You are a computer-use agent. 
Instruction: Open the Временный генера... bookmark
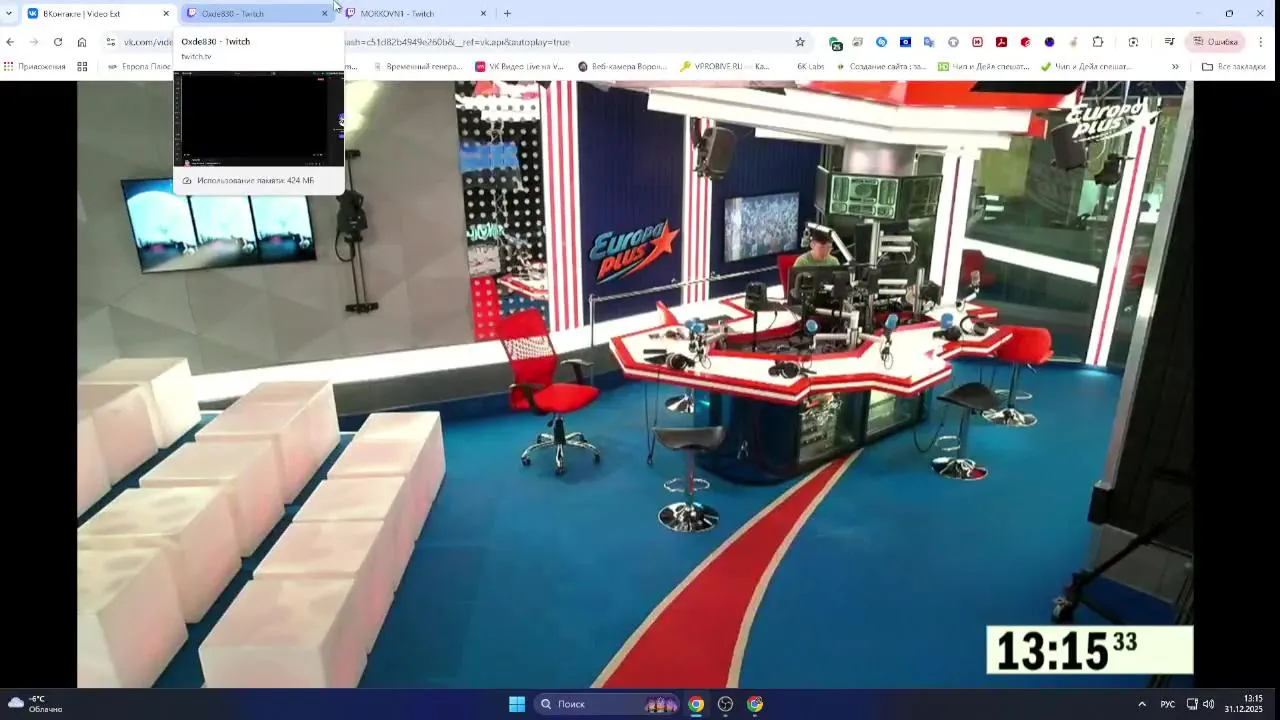tap(416, 67)
